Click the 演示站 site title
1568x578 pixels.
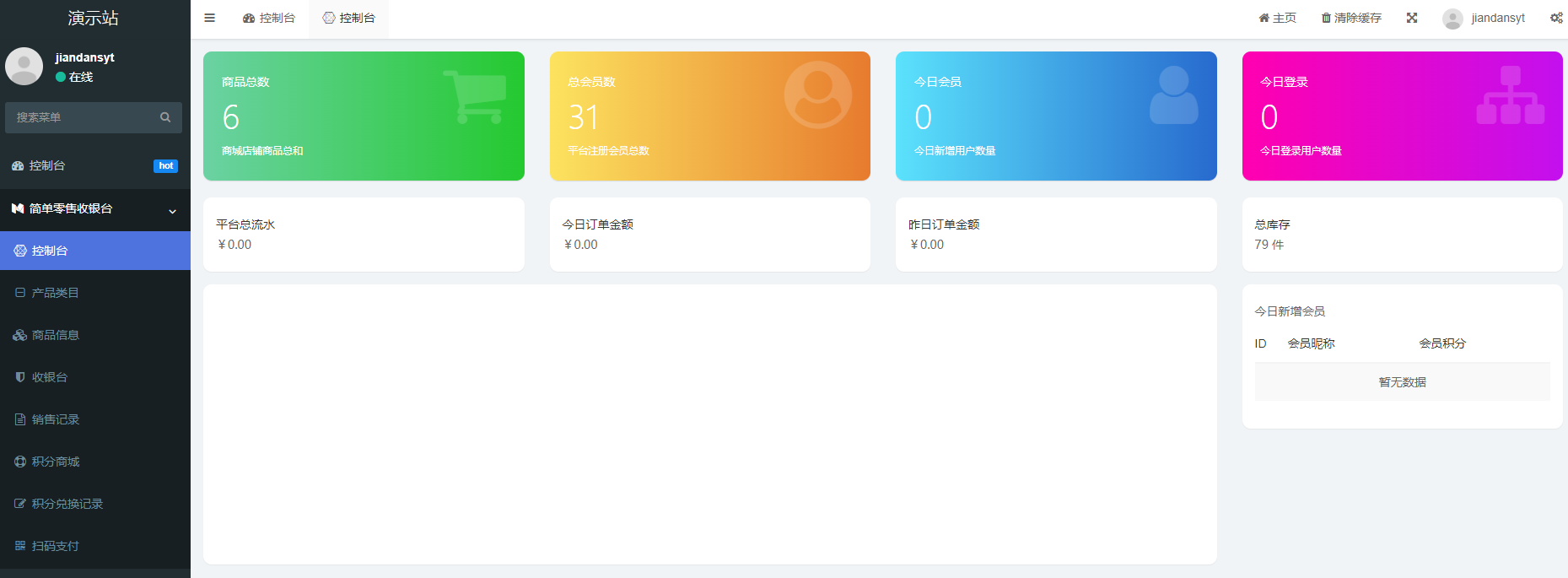[94, 18]
